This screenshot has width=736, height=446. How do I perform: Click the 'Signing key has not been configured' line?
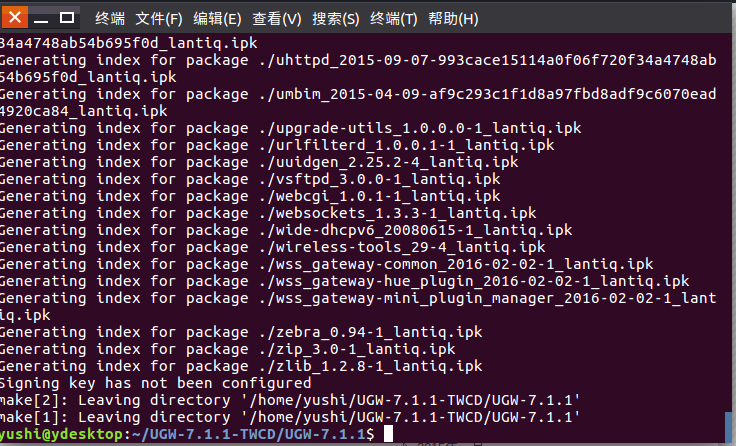[155, 383]
